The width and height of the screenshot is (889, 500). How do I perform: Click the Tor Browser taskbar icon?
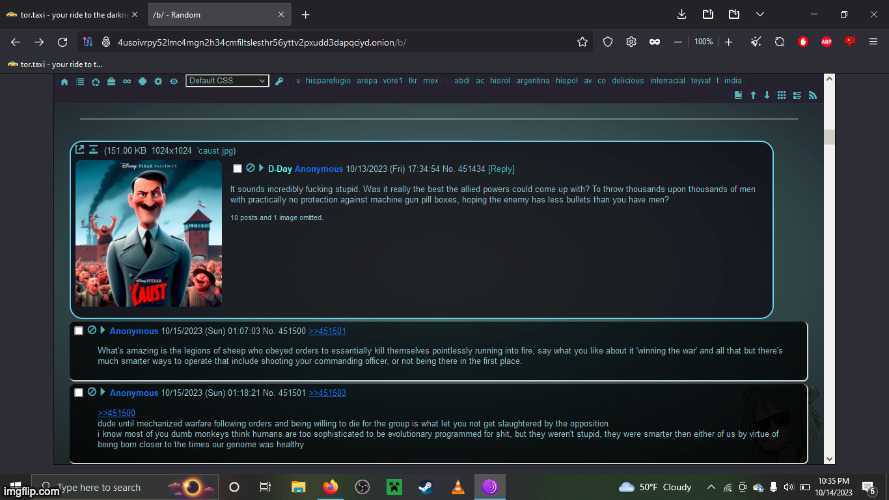coord(490,487)
